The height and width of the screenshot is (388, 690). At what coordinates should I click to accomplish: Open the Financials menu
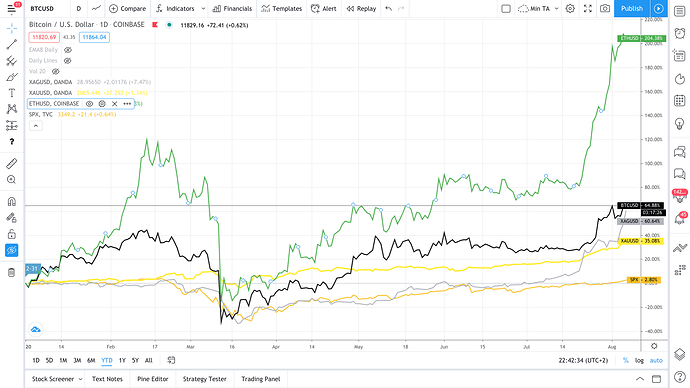(x=232, y=8)
